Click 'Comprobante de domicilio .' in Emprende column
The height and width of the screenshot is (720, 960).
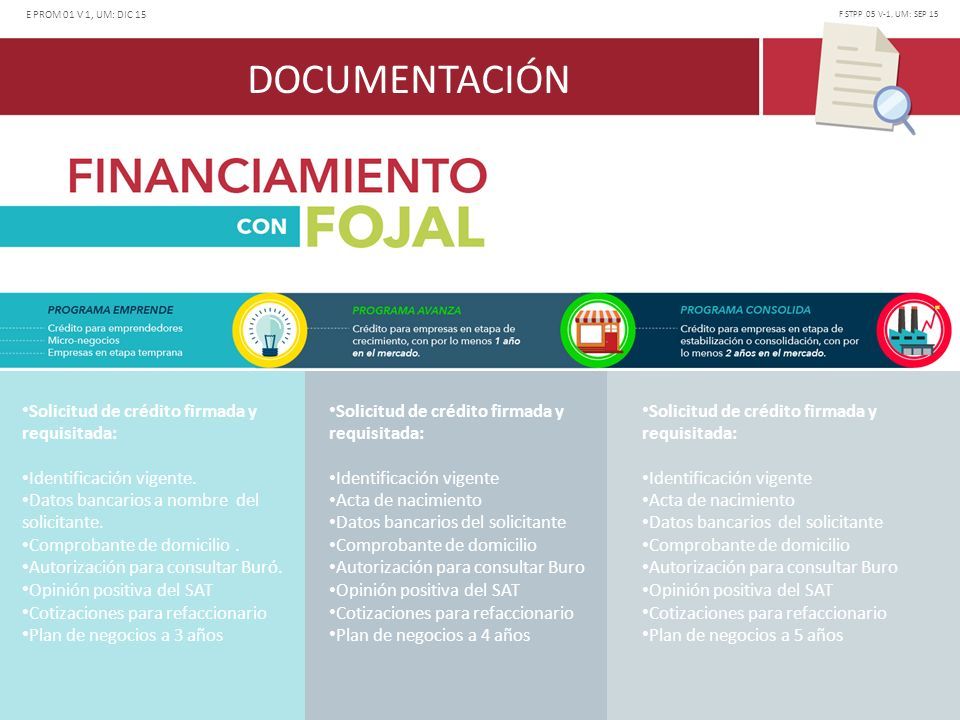[x=131, y=545]
